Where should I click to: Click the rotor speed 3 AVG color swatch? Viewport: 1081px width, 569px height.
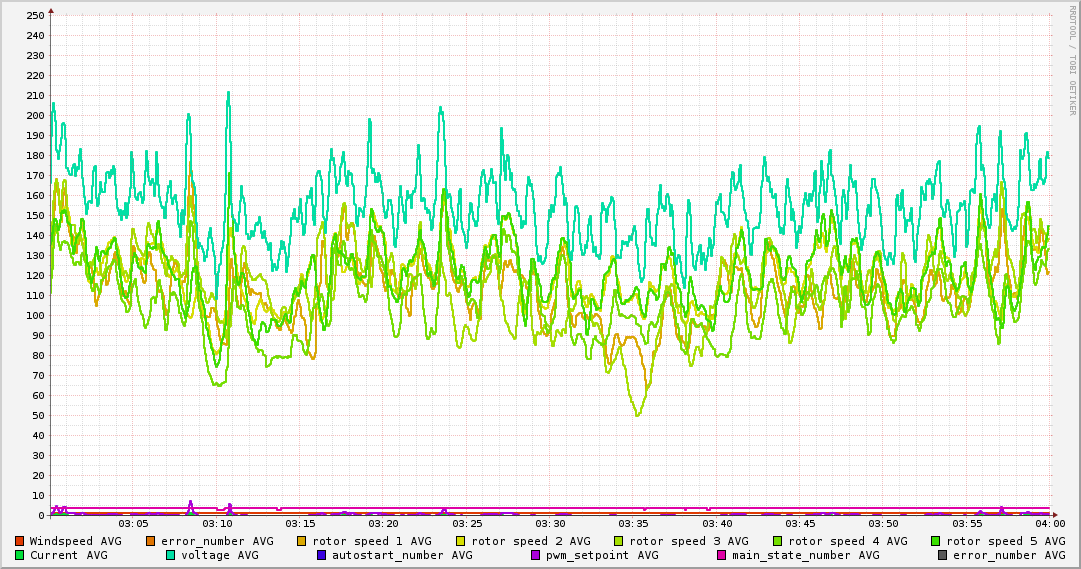click(619, 541)
